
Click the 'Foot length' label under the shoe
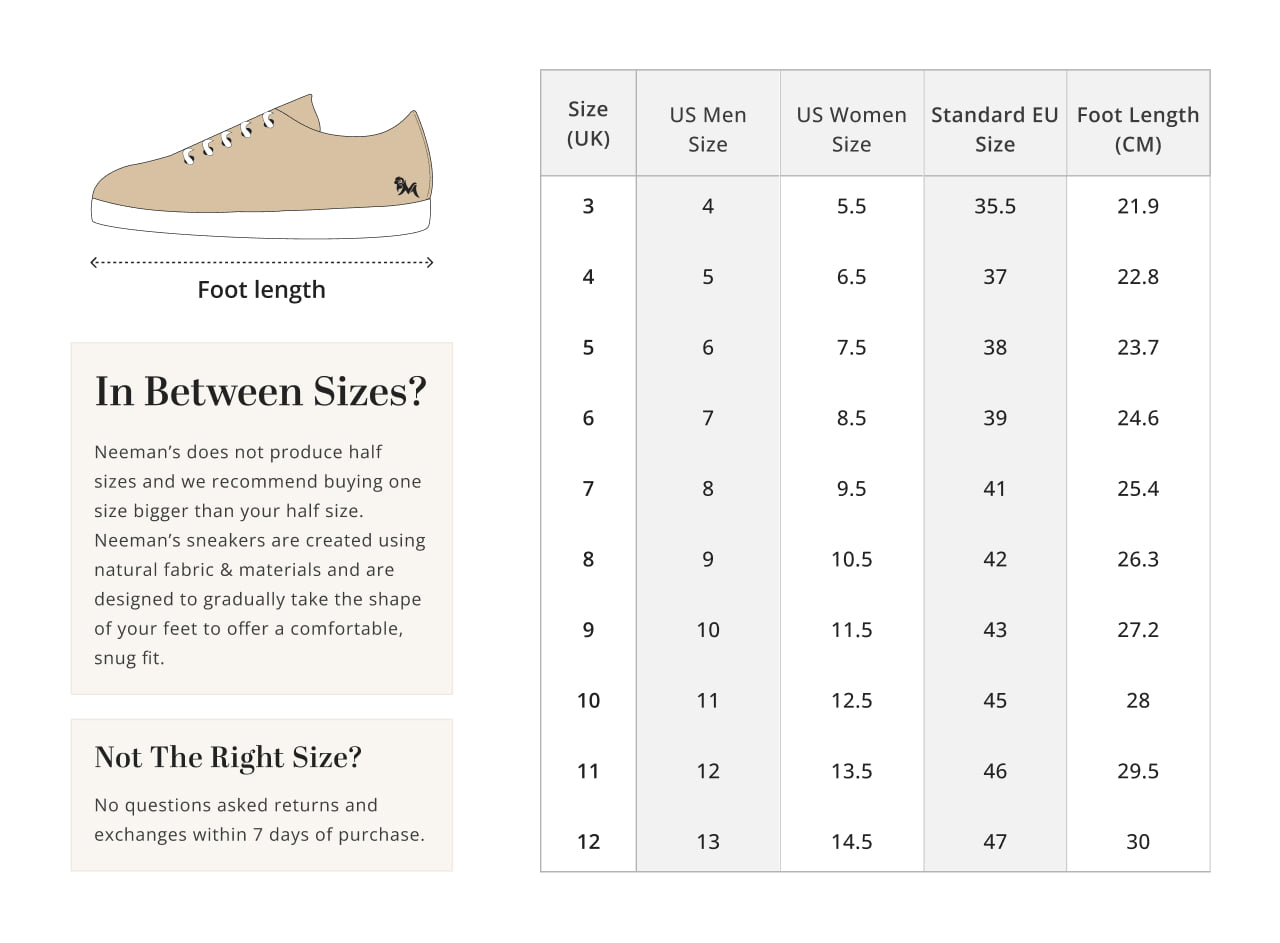click(x=261, y=290)
